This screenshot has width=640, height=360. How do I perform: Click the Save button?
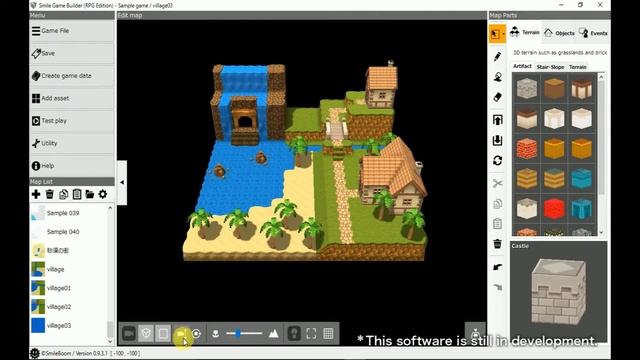pos(72,53)
